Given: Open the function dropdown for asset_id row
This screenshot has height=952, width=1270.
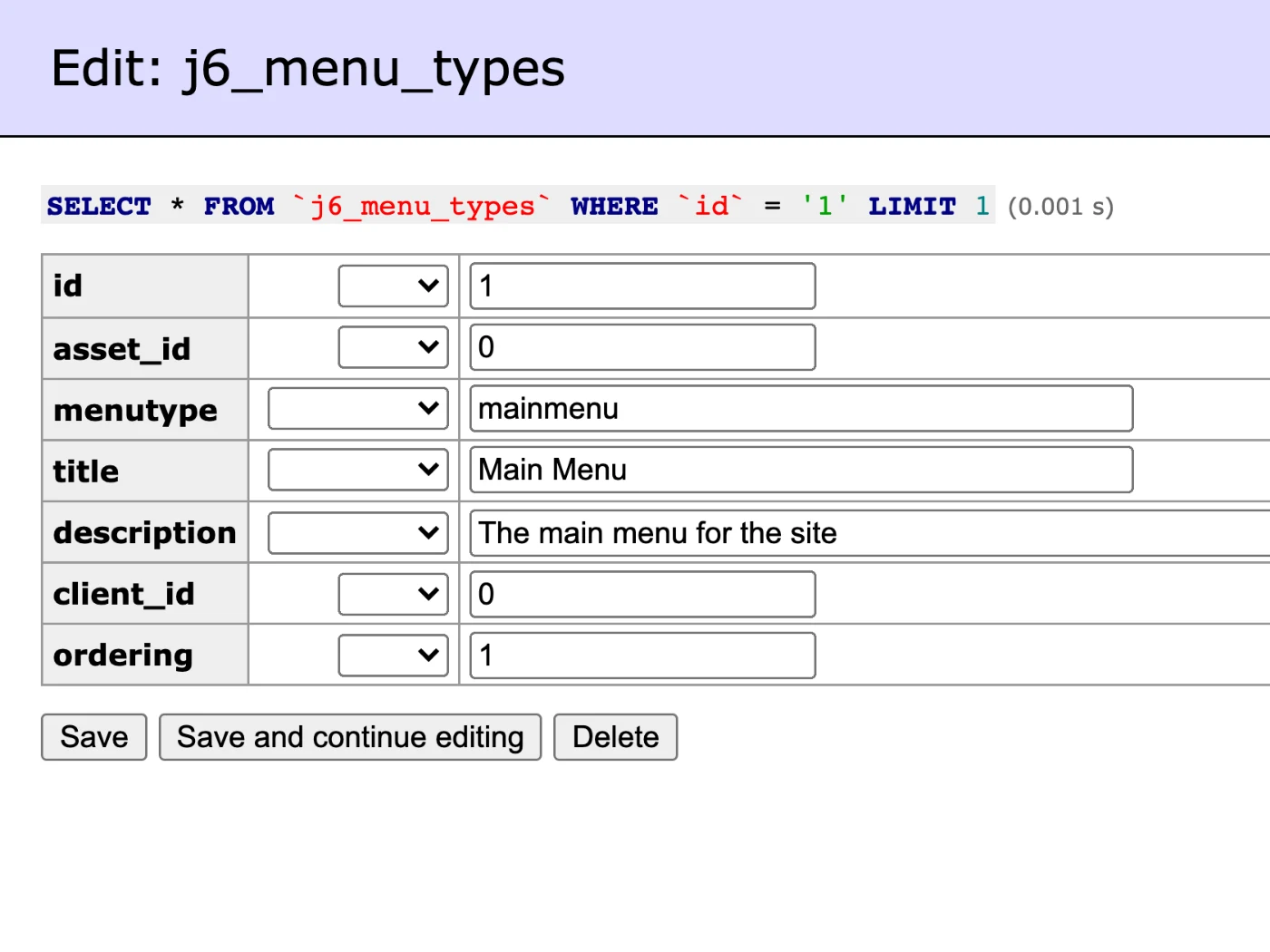Looking at the screenshot, I should [x=394, y=347].
